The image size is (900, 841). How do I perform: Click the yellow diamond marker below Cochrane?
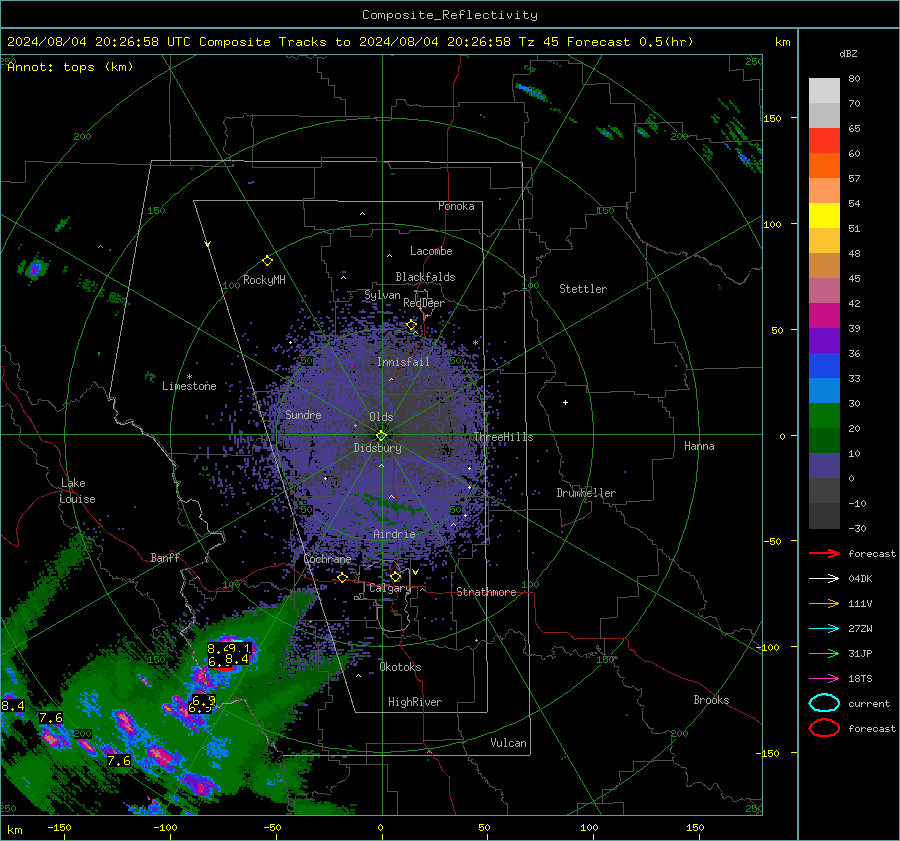343,578
